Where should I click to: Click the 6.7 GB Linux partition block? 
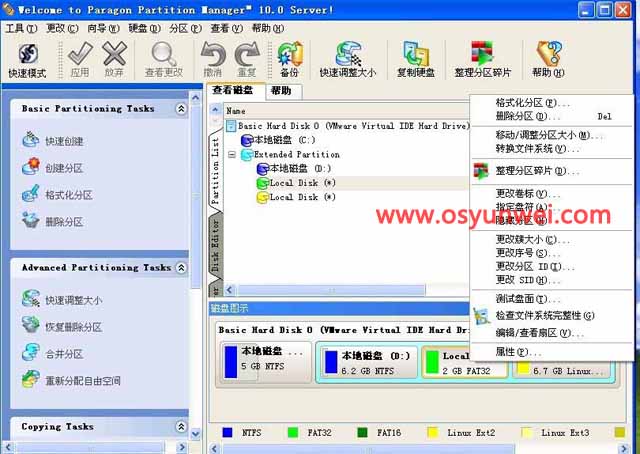point(562,369)
